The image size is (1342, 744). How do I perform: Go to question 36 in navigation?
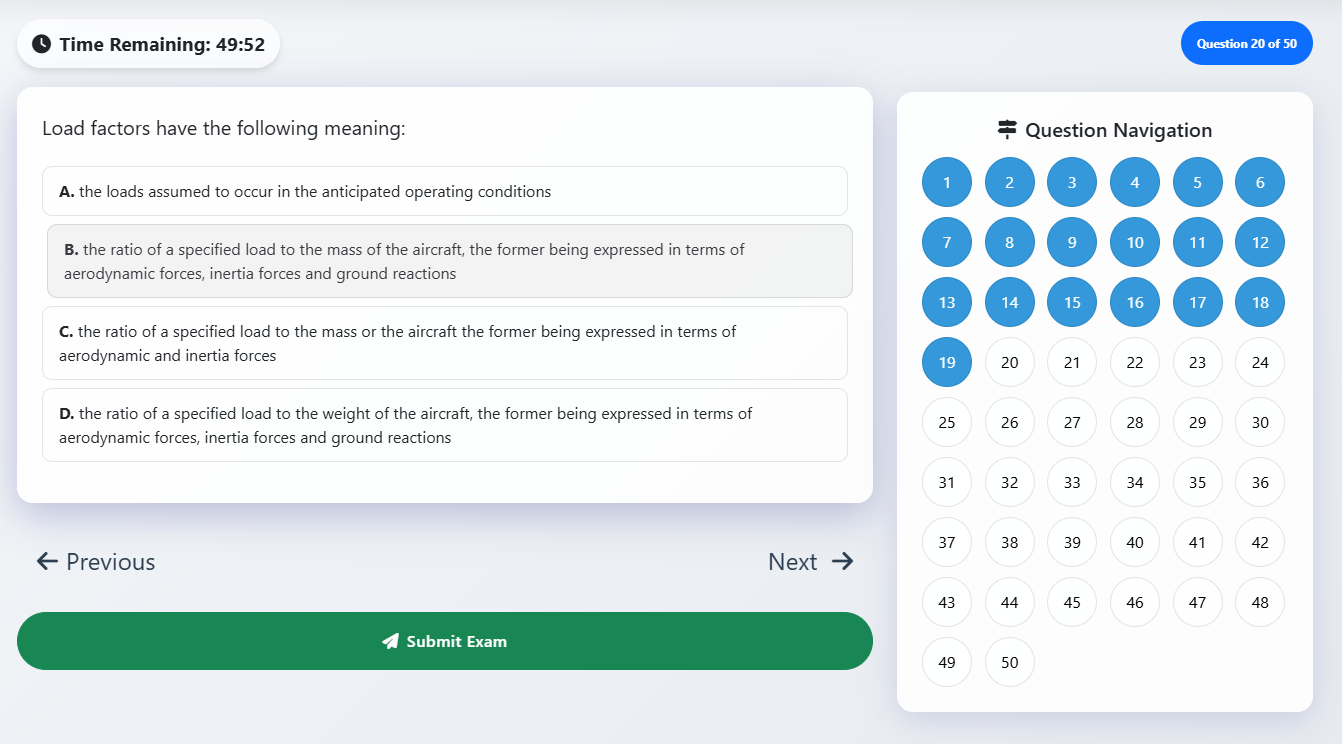click(1260, 482)
